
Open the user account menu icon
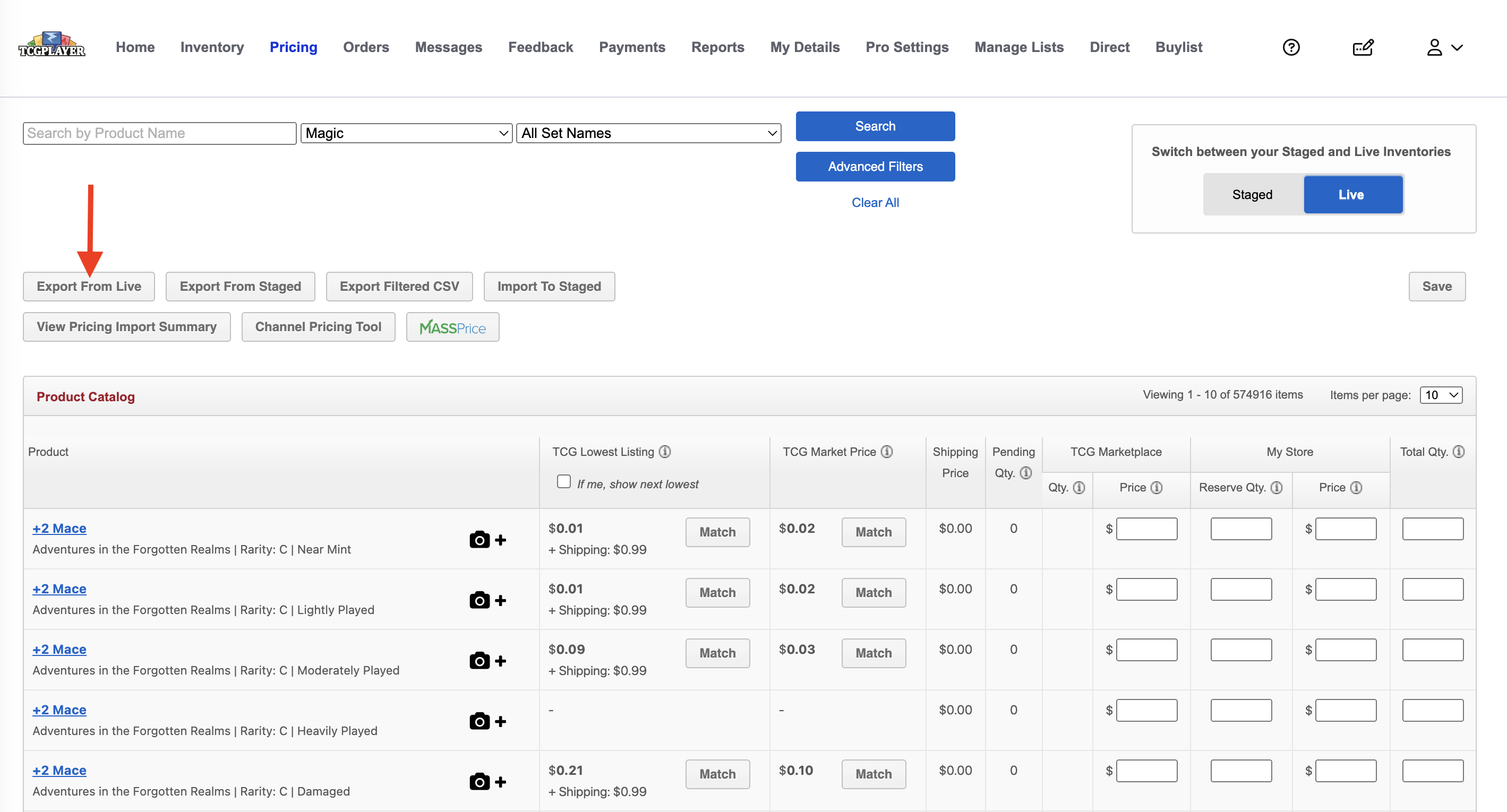(1434, 47)
